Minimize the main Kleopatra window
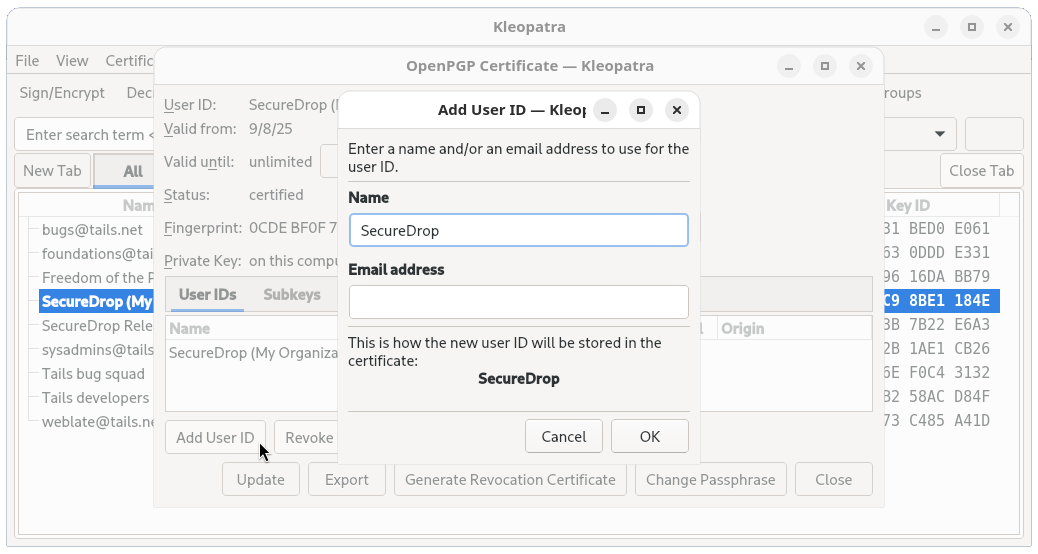The width and height of the screenshot is (1038, 554). tap(934, 27)
